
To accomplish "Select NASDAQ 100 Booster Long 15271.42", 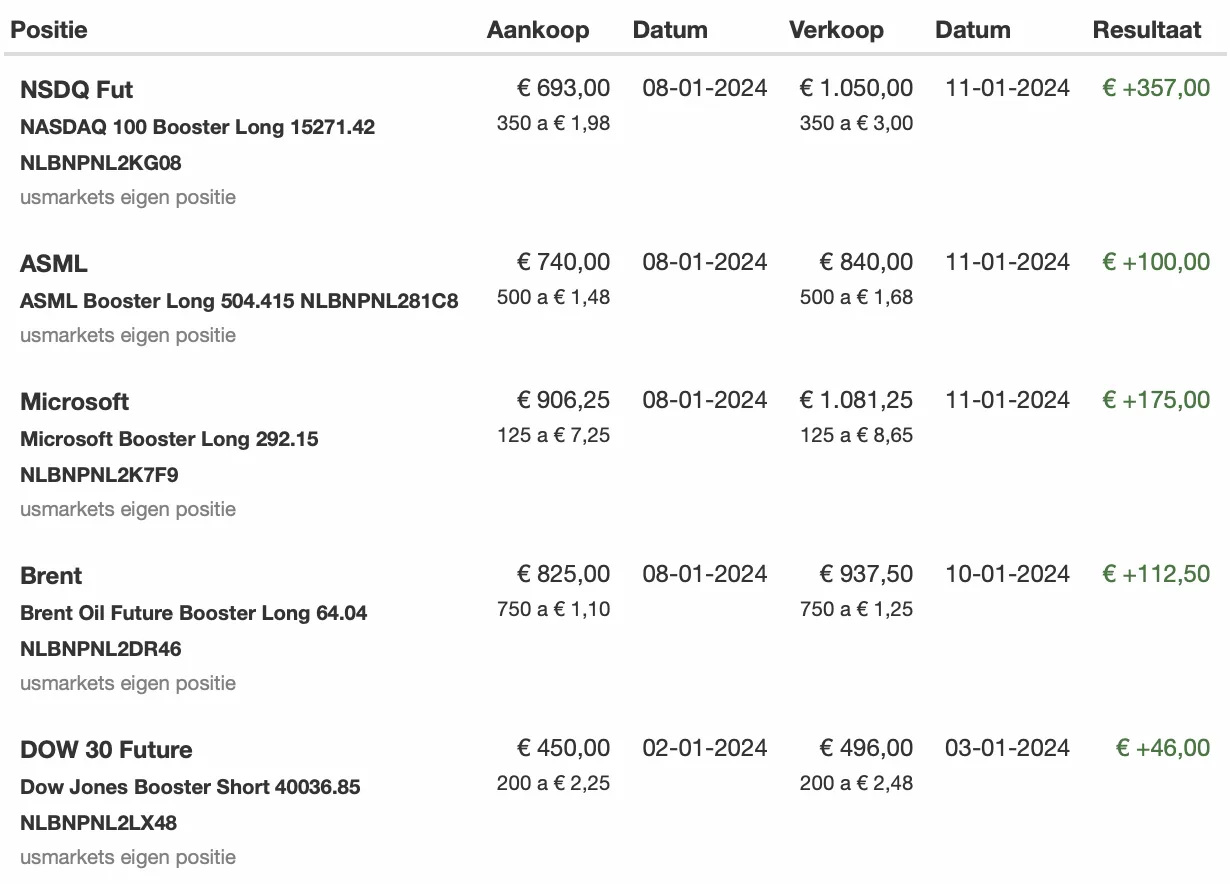I will [x=198, y=127].
